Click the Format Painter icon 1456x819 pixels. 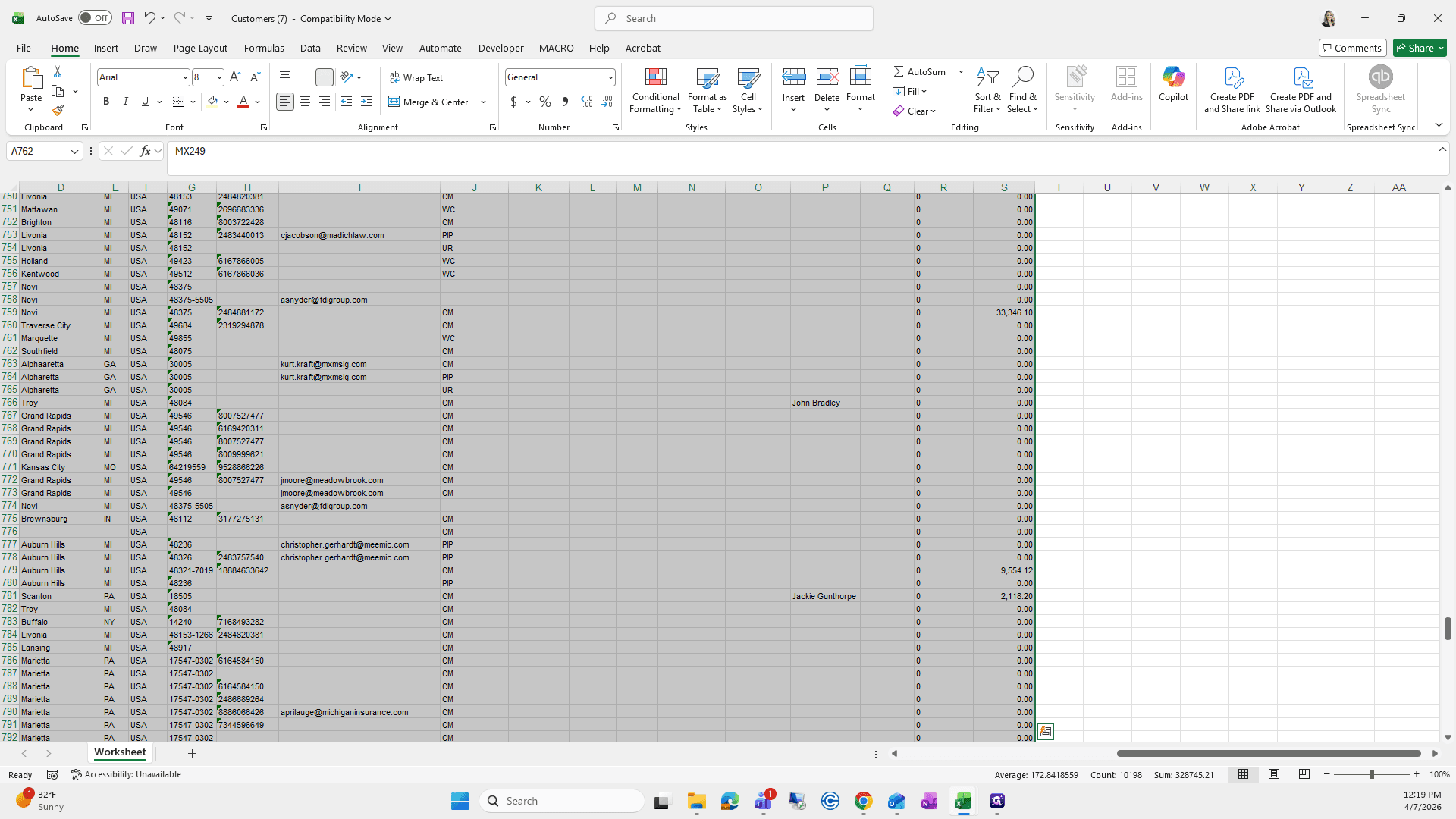click(58, 110)
